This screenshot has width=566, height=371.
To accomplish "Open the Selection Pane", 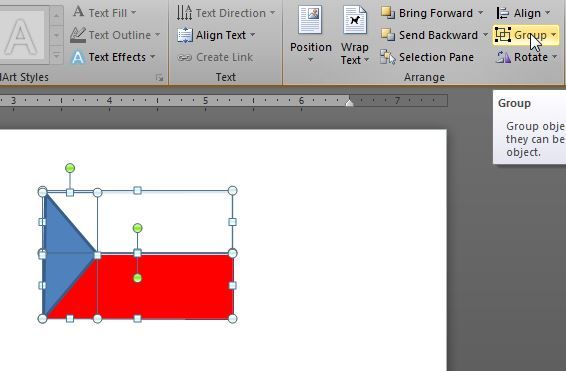I will pos(427,57).
